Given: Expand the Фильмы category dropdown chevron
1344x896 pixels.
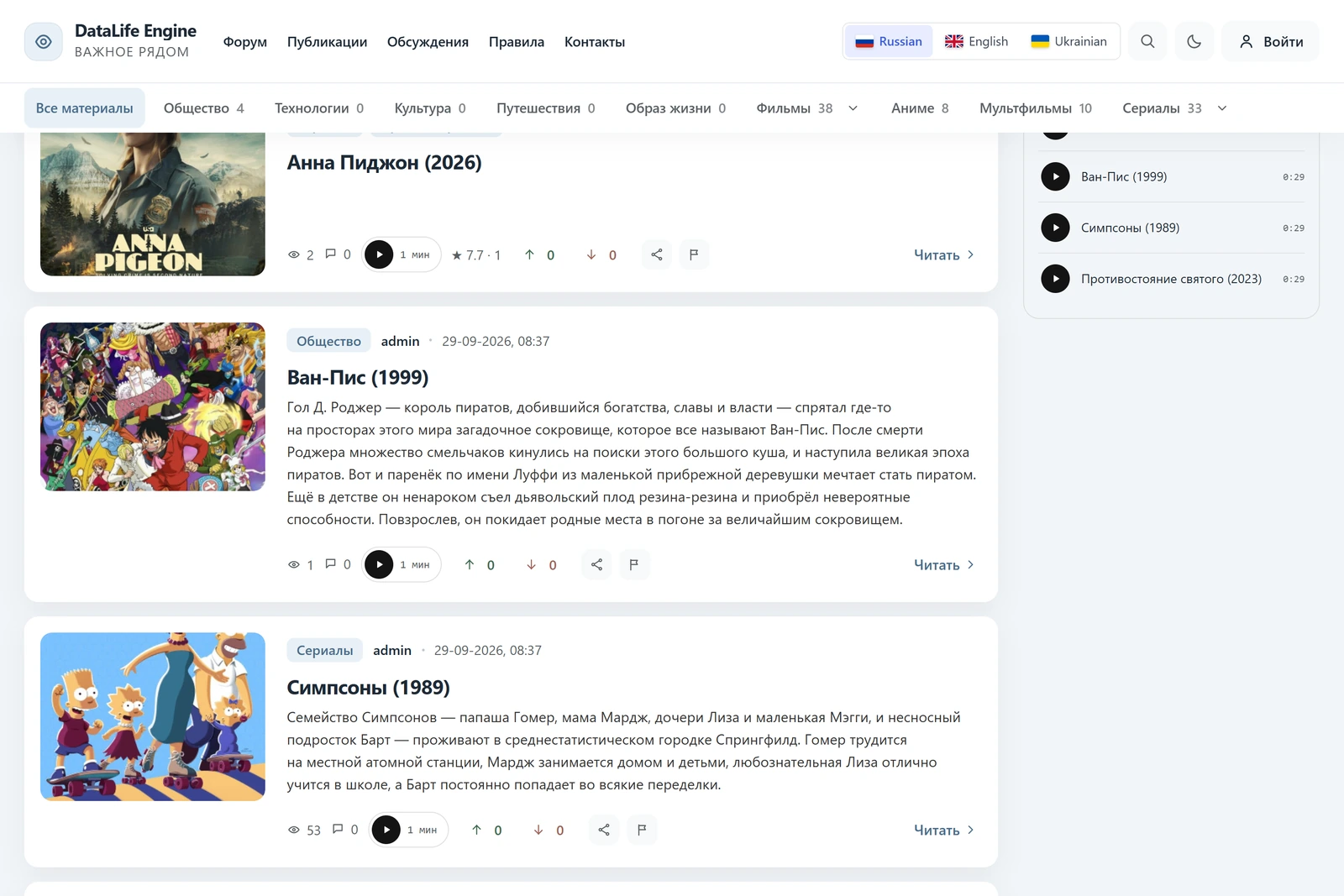Looking at the screenshot, I should pyautogui.click(x=853, y=108).
